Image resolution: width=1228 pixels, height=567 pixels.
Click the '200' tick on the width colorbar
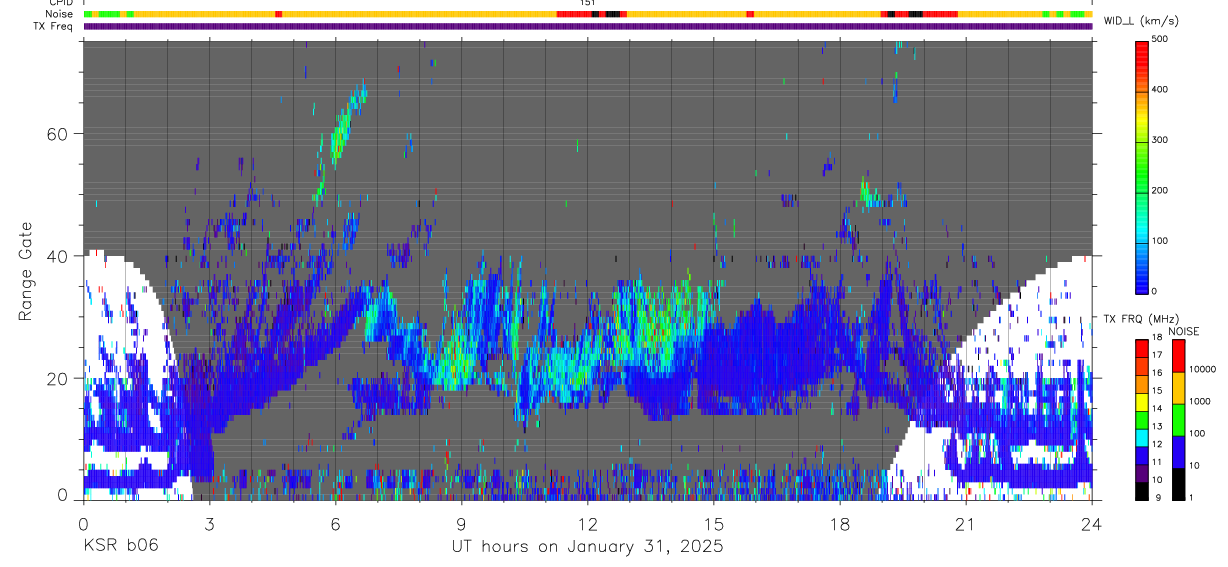[x=1160, y=191]
